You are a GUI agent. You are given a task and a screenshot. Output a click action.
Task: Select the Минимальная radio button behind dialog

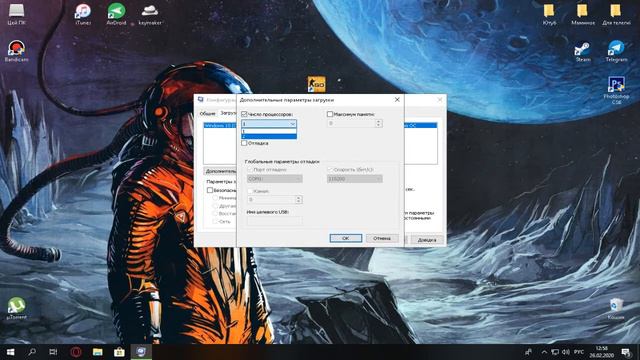215,198
